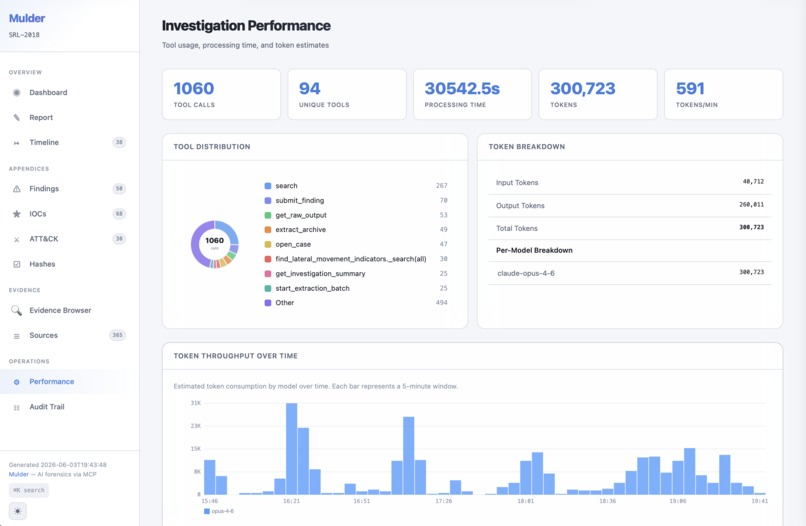Click the Timeline count badge 38
806x526 pixels.
[x=119, y=142]
